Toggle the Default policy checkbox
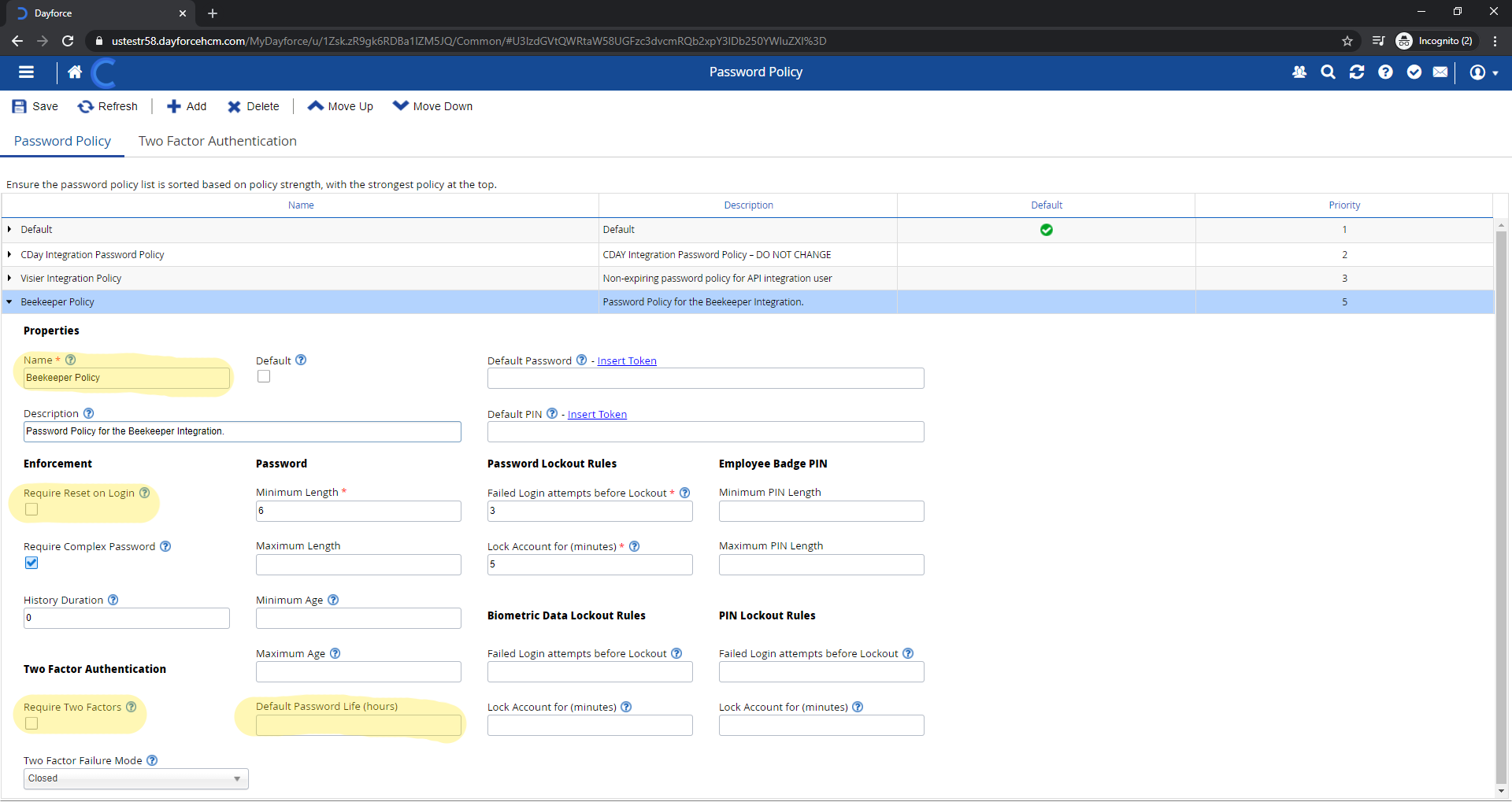 click(x=264, y=376)
